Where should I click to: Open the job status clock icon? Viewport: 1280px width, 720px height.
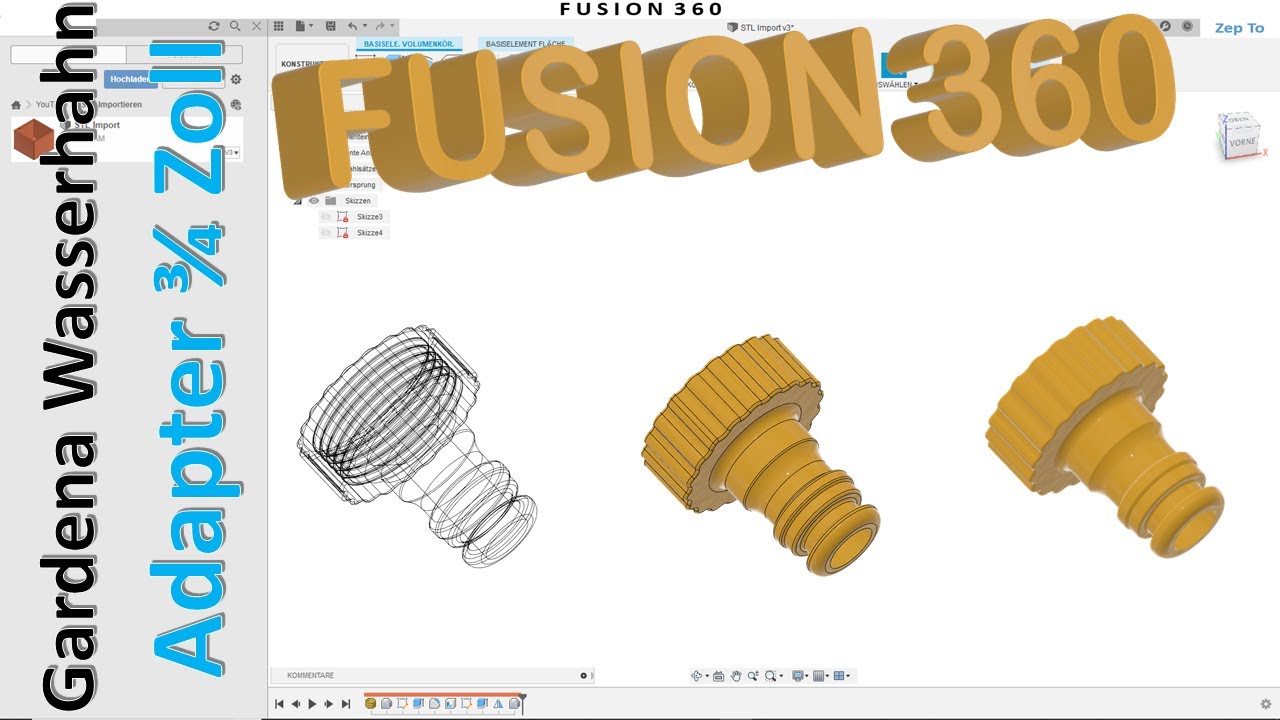click(1187, 26)
